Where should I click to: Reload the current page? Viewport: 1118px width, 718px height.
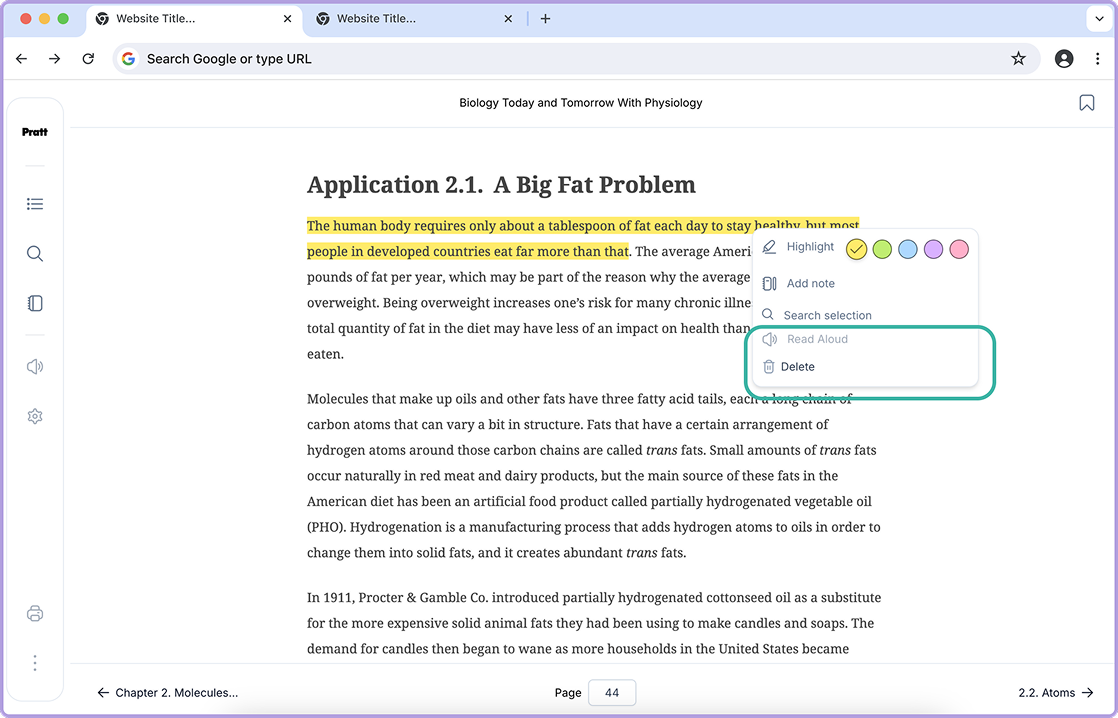point(88,58)
